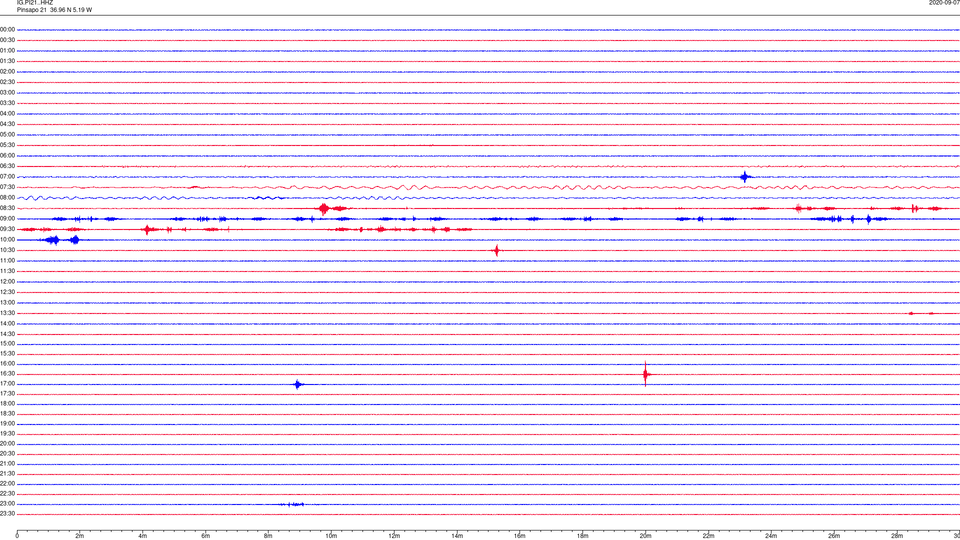This screenshot has height=540, width=960.
Task: Click the red spike on the 10:30 trace
Action: [x=497, y=250]
